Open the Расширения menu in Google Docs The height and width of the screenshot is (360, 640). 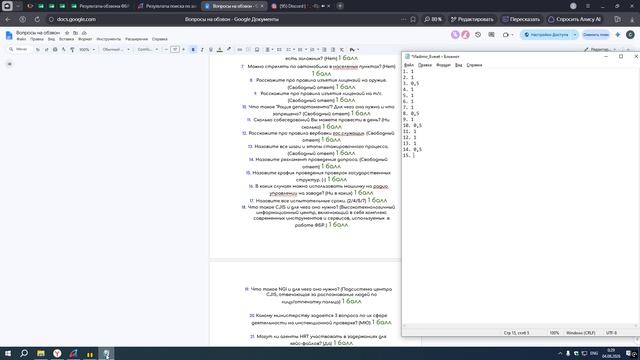coord(136,39)
